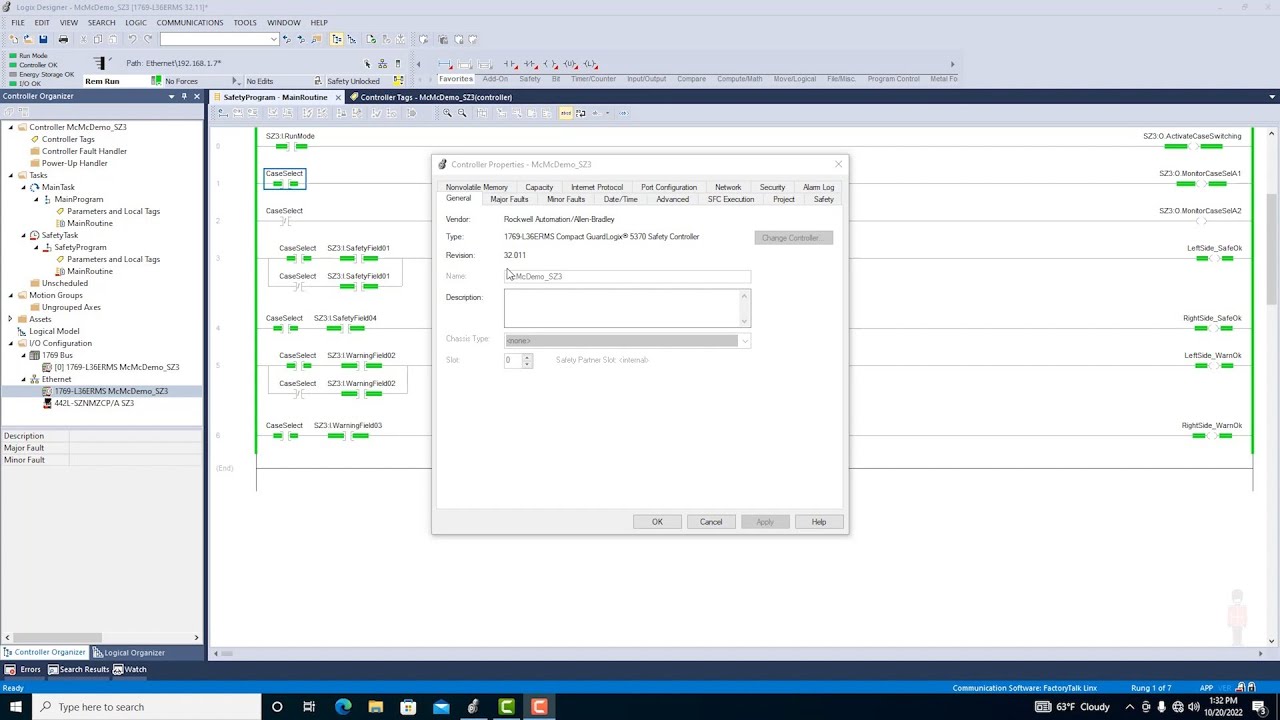
Task: Close the Controller Properties dialog
Action: click(x=838, y=164)
